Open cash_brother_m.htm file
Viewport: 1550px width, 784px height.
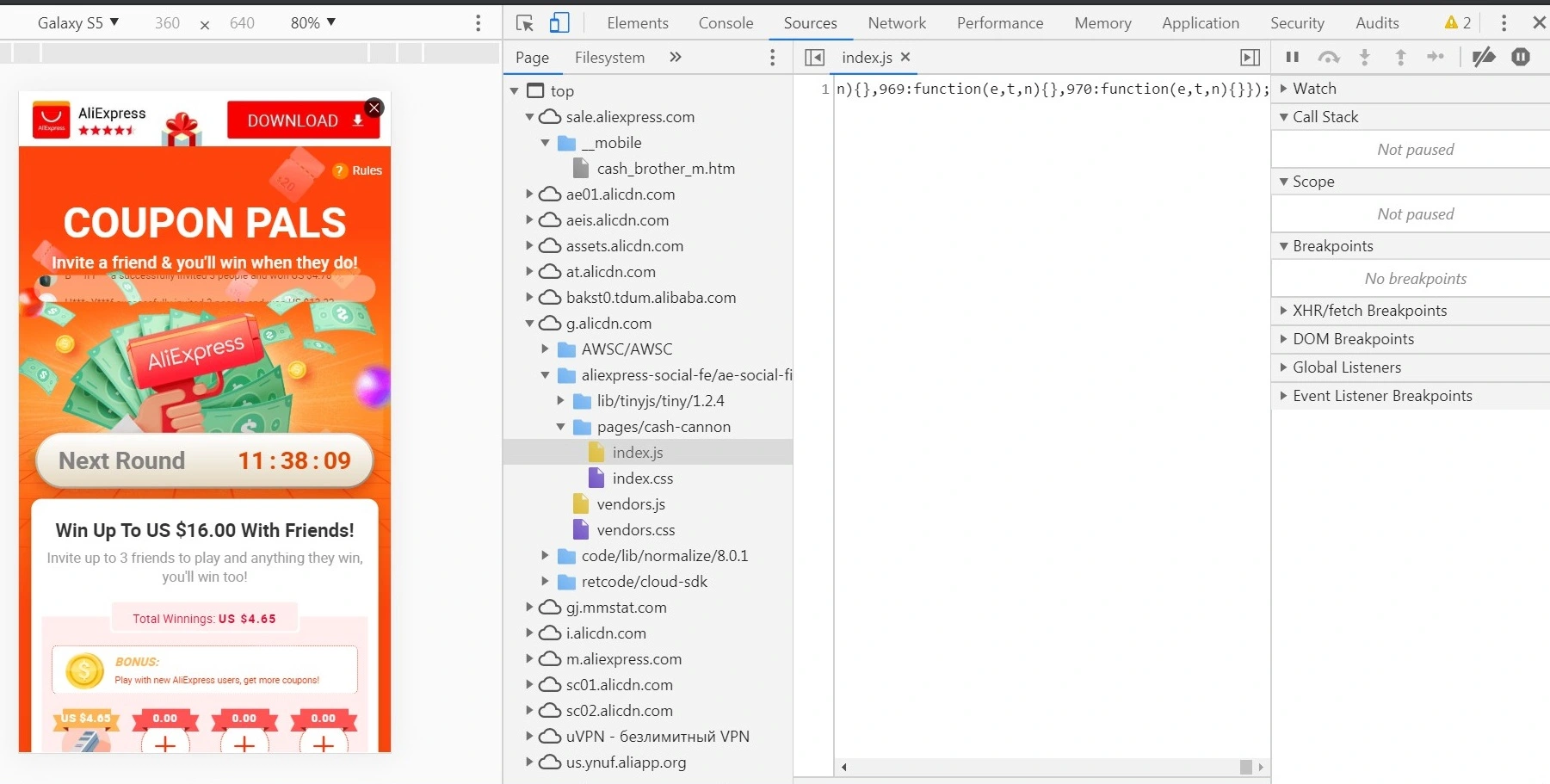point(665,169)
